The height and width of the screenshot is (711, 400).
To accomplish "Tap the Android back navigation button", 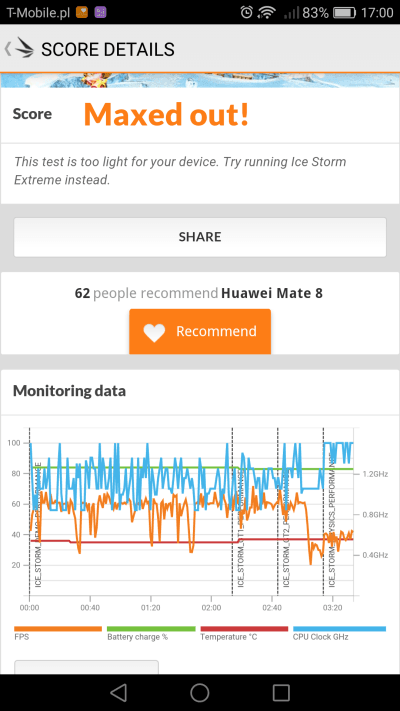I will pos(118,692).
